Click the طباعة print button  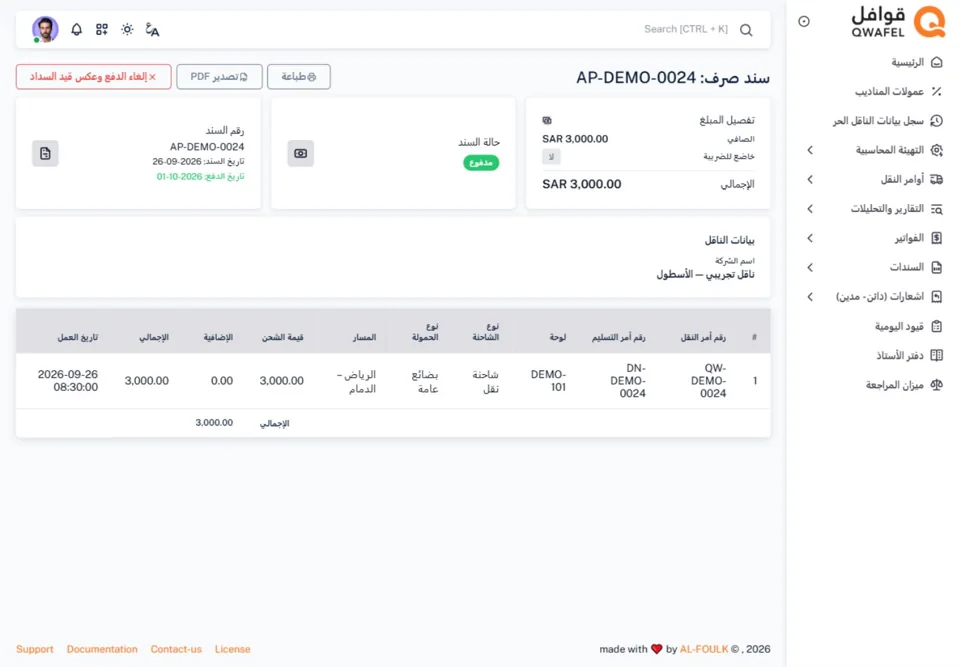pos(299,77)
